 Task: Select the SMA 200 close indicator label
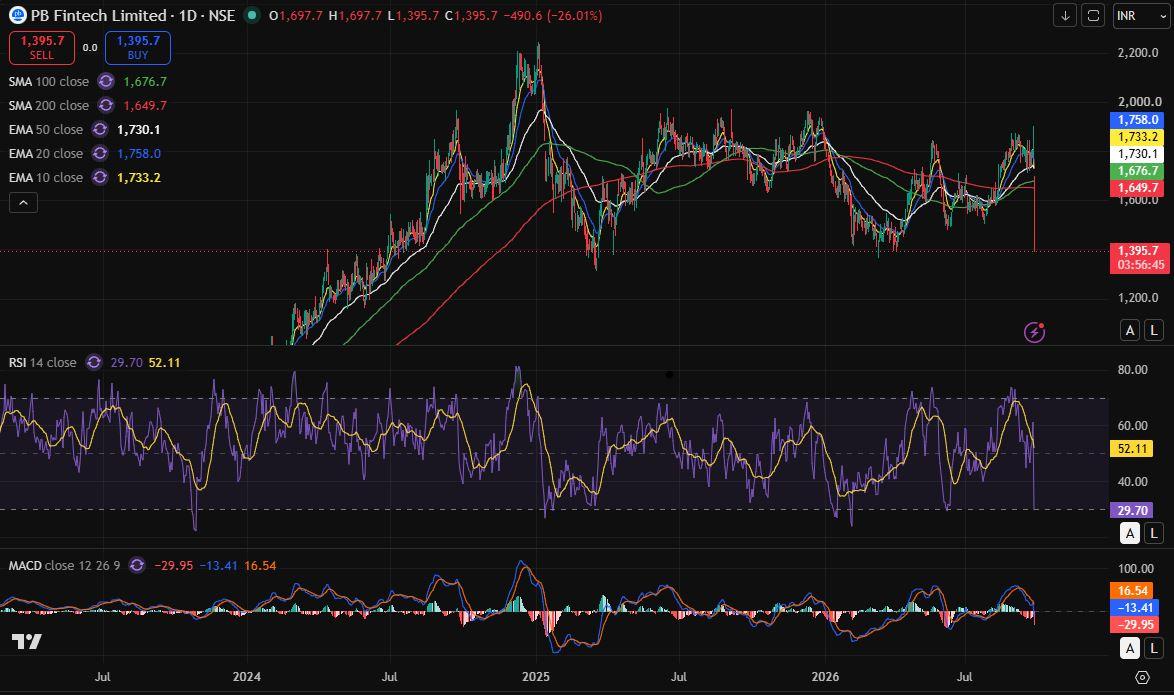pos(49,106)
